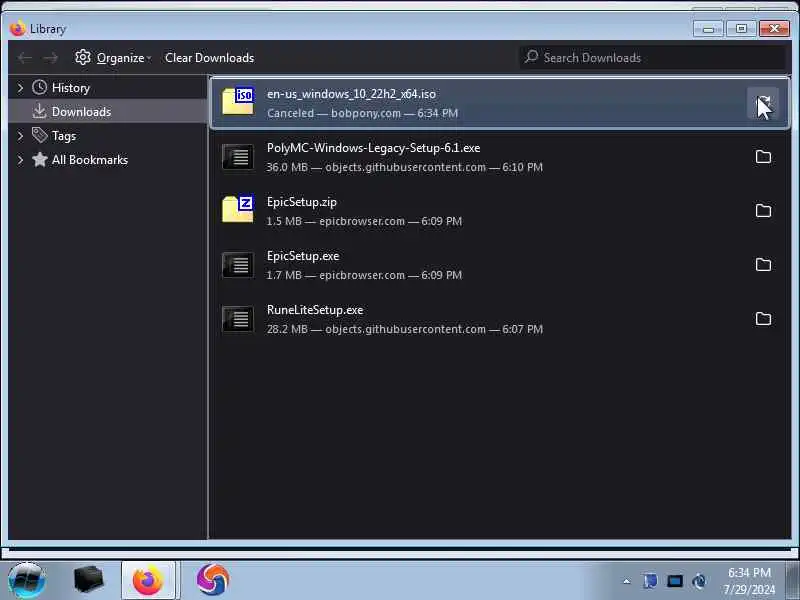Close the Library window
Viewport: 800px width, 600px height.
click(774, 29)
